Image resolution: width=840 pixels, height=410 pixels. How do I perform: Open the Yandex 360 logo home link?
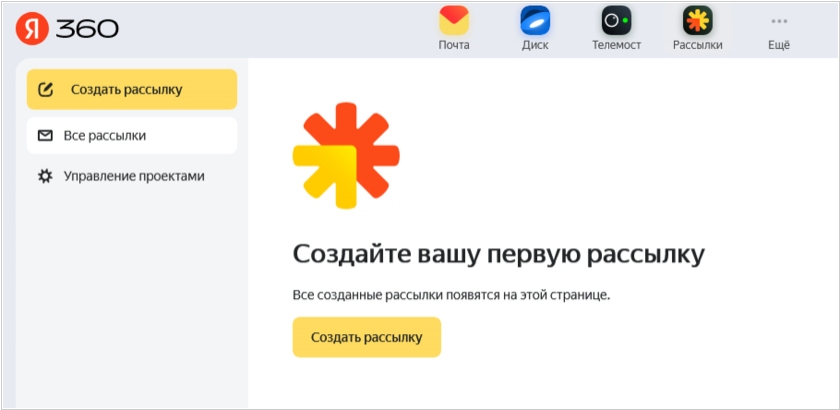tap(67, 29)
